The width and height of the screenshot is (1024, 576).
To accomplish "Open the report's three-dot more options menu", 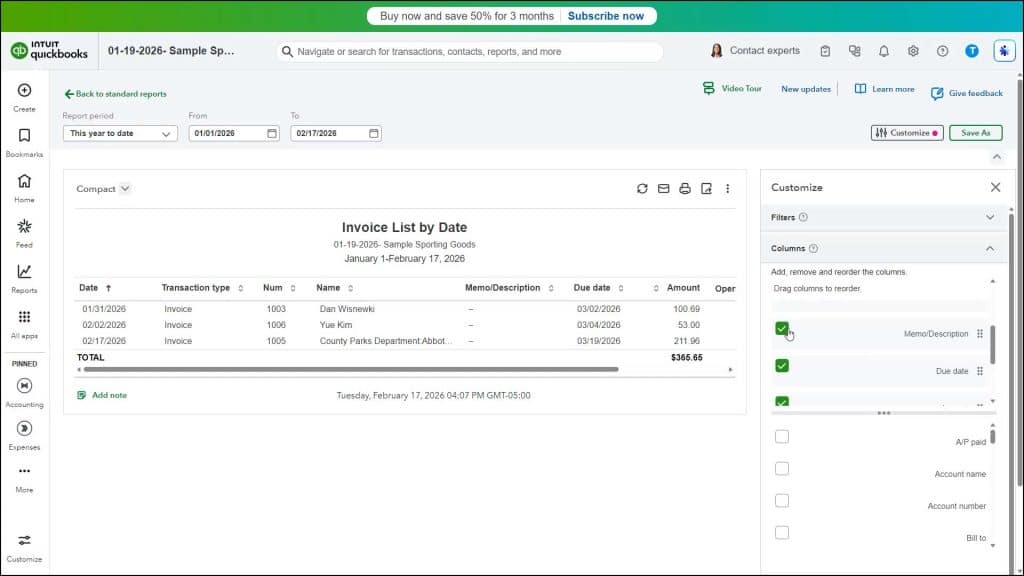I will point(727,188).
